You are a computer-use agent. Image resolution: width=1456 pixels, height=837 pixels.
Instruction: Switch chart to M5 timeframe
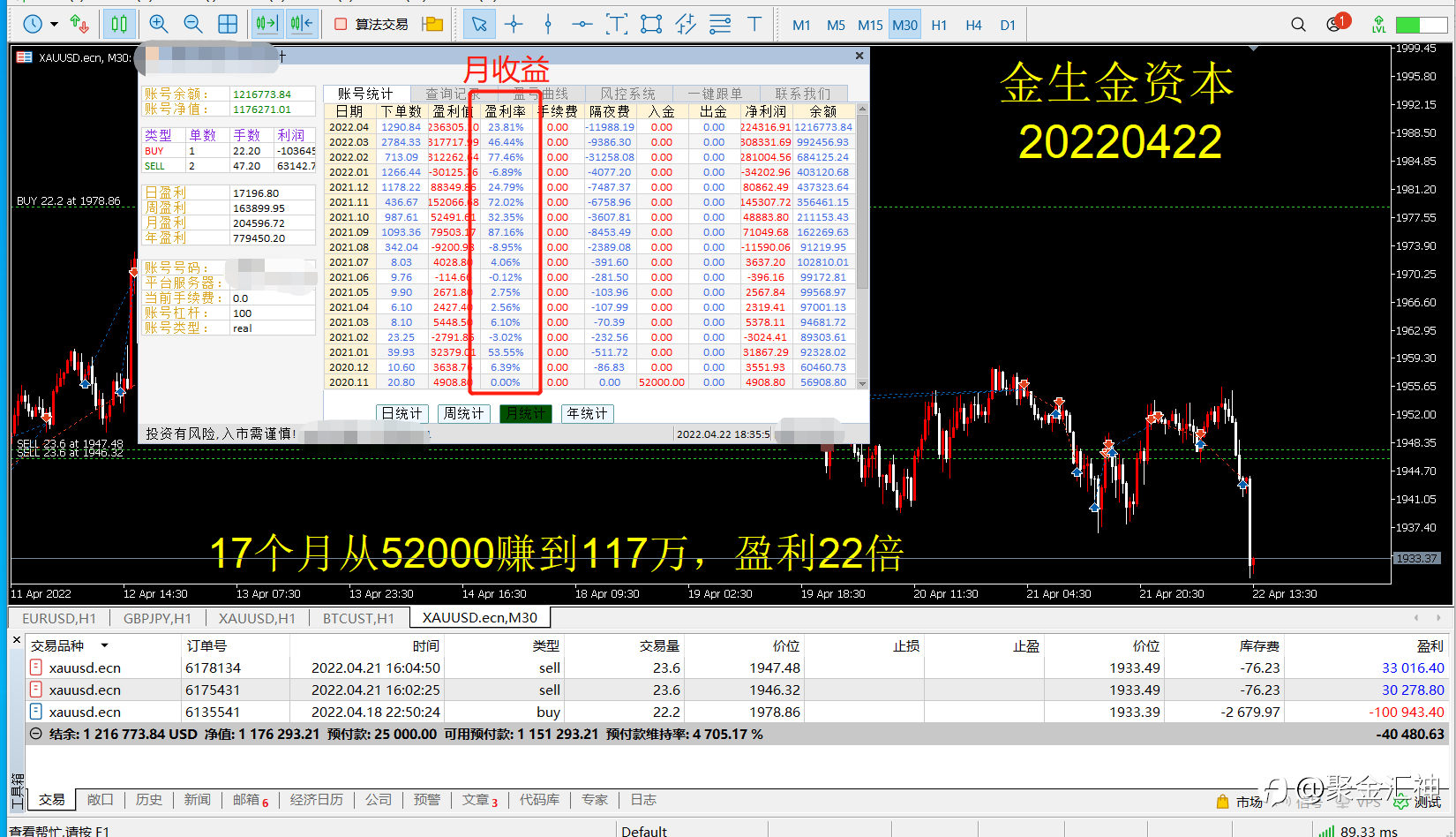836,25
